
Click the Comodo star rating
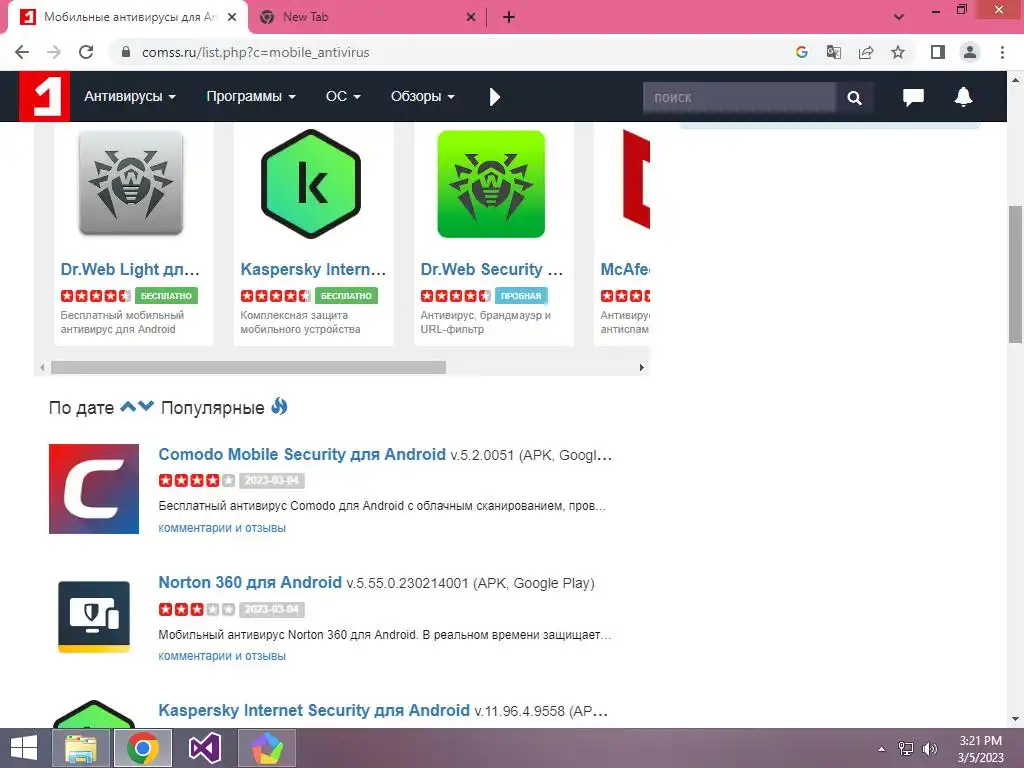[x=197, y=481]
